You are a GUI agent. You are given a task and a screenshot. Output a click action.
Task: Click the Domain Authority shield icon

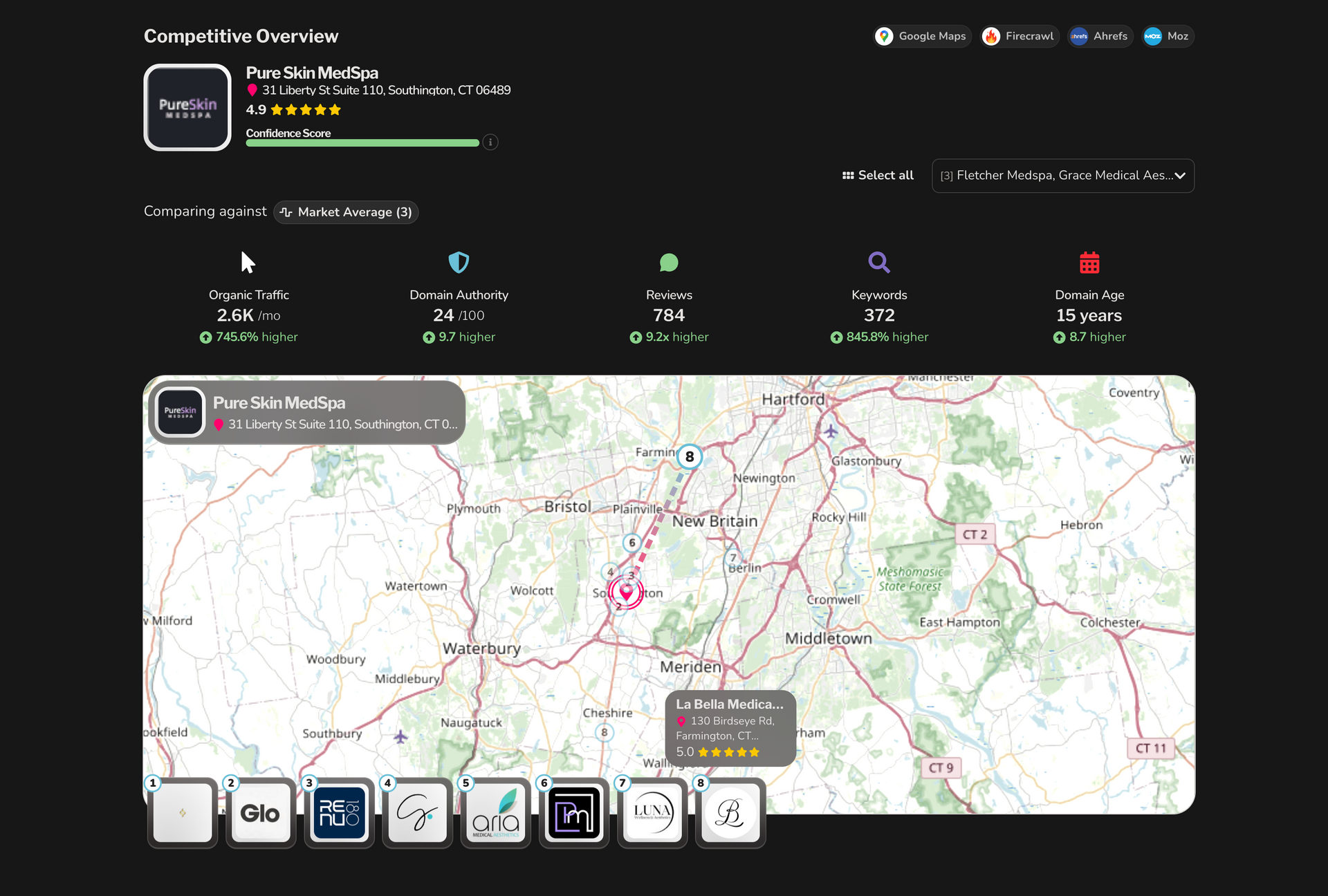[x=459, y=263]
